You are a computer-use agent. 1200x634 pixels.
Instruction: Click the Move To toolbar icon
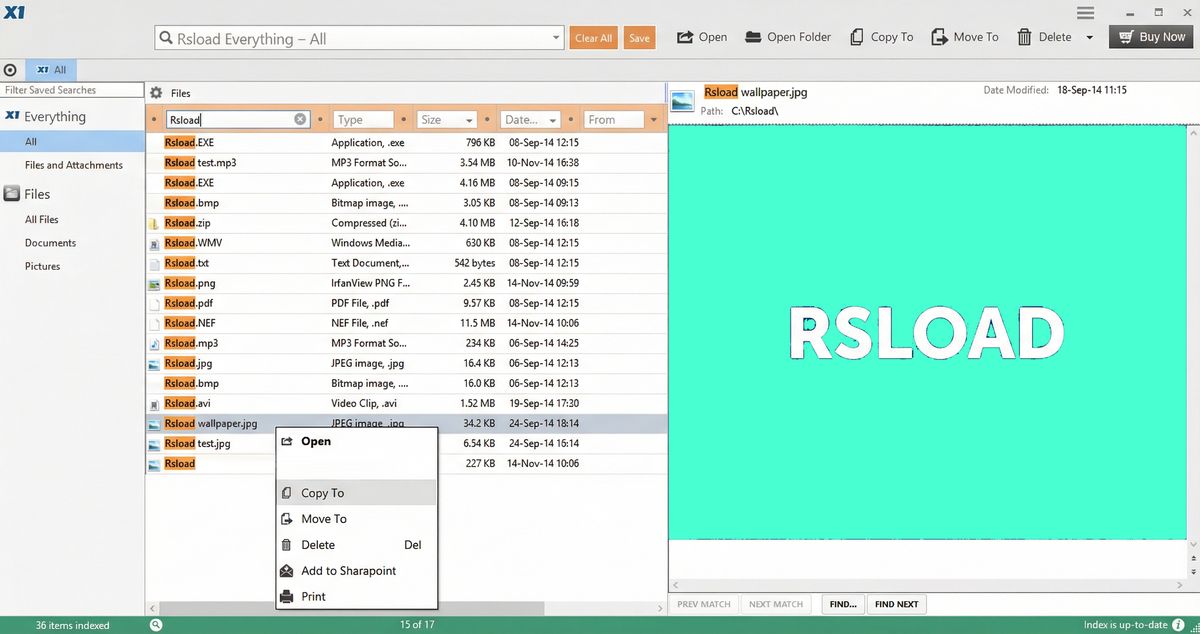click(939, 37)
